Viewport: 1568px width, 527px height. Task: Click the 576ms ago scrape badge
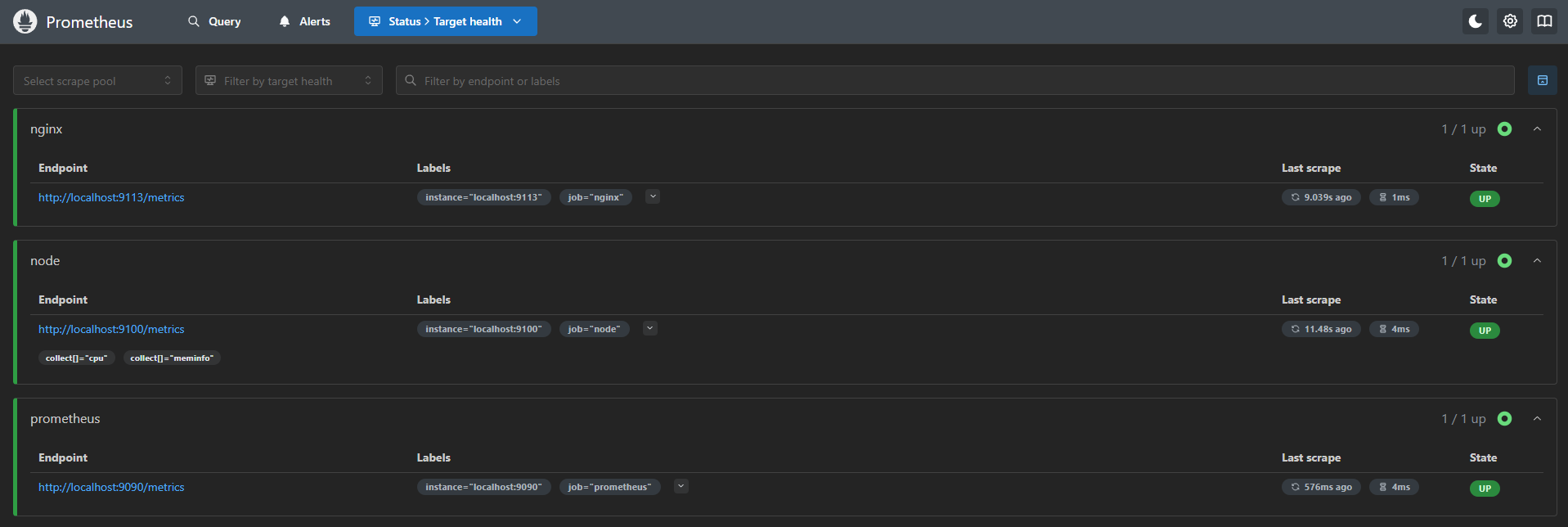[x=1321, y=487]
